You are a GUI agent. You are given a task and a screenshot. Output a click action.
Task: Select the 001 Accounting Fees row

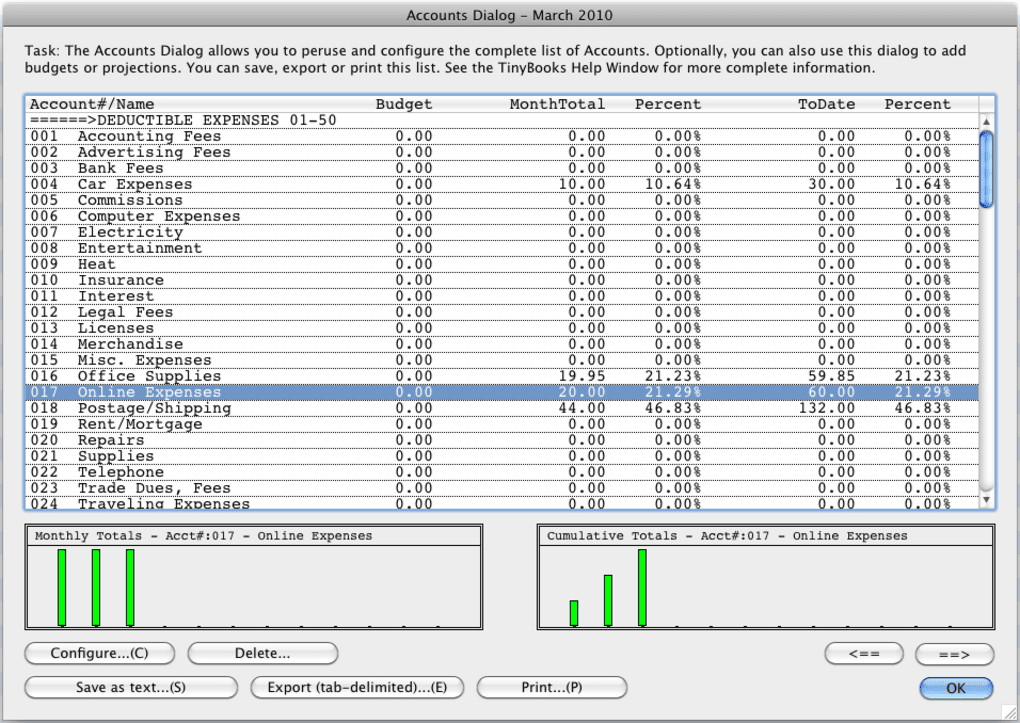502,136
